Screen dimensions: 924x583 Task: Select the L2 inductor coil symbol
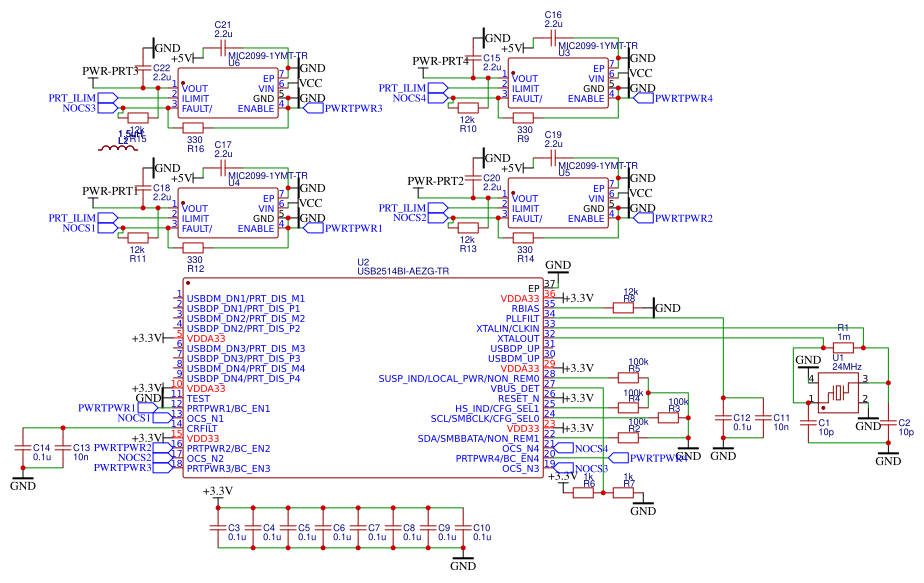118,148
